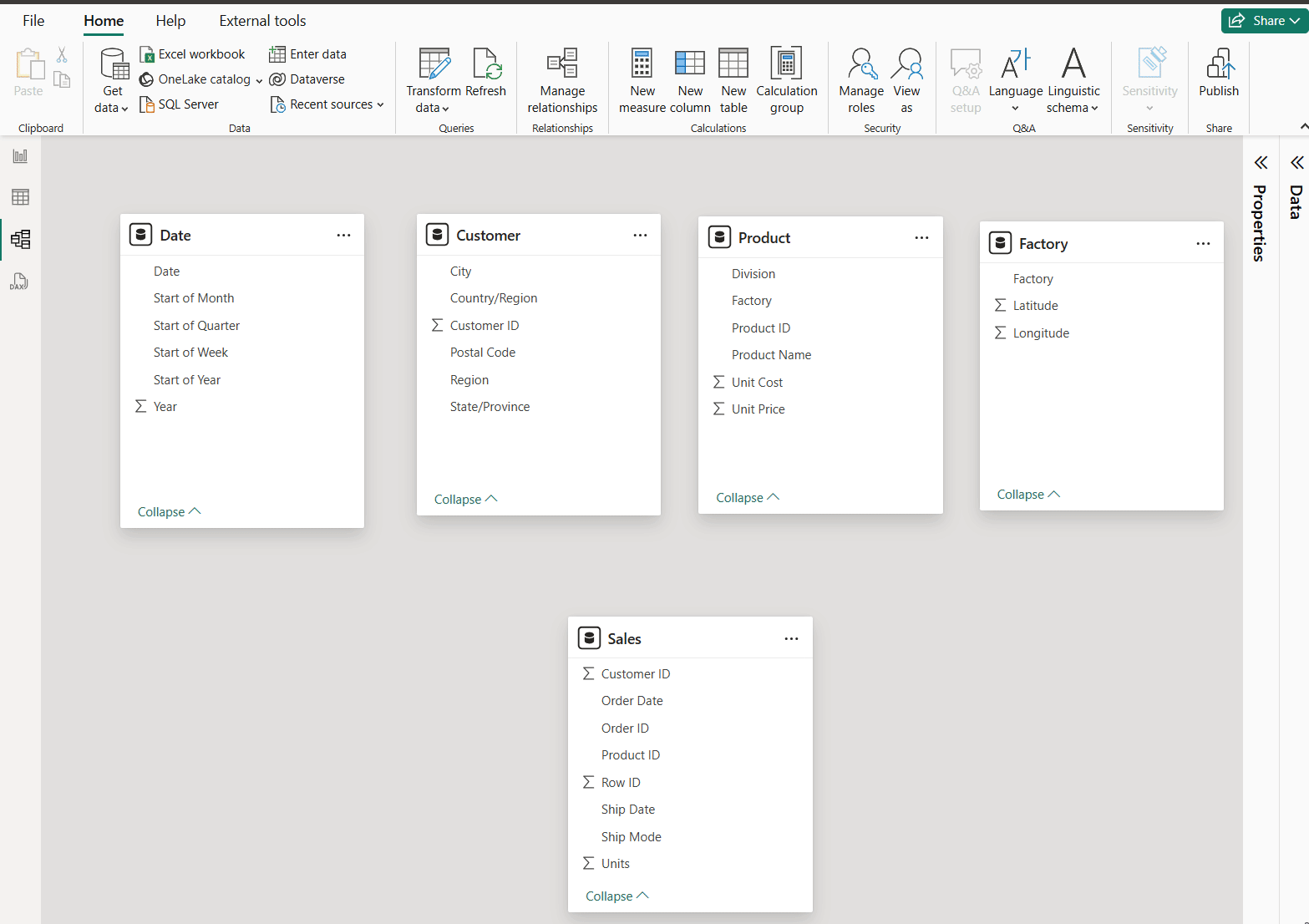Open Recent sources dropdown
This screenshot has width=1309, height=924.
[x=327, y=104]
